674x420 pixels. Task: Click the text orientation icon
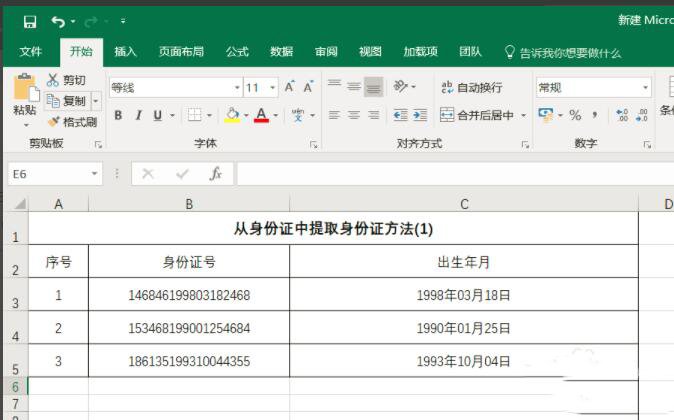point(401,86)
